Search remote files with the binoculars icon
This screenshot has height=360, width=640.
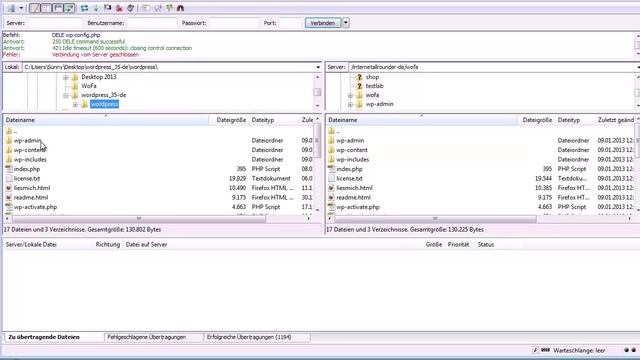click(180, 8)
